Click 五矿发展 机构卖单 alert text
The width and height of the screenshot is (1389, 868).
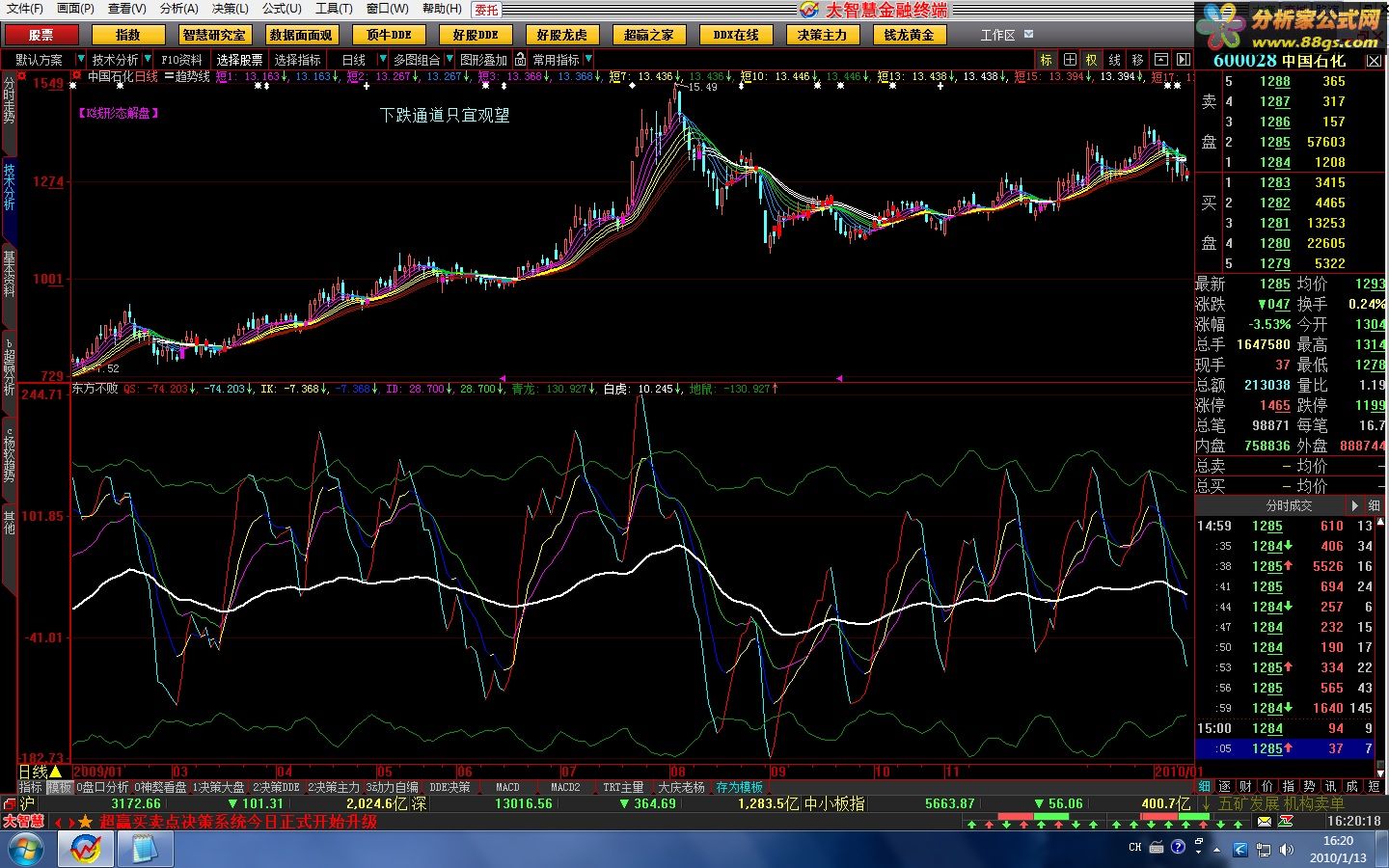click(x=1282, y=803)
